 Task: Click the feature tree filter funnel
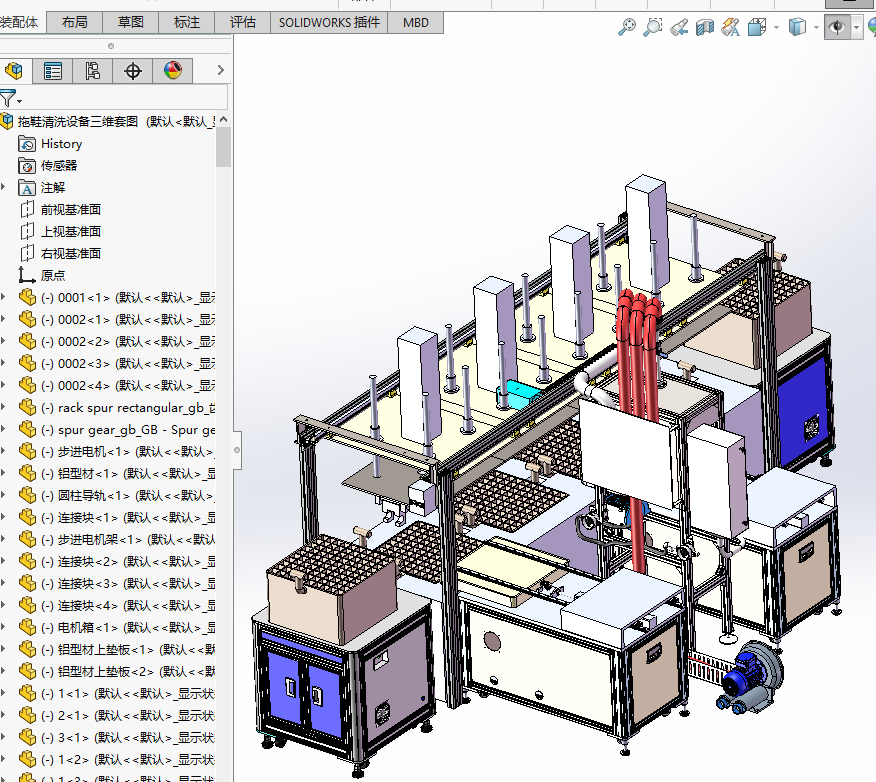(8, 98)
